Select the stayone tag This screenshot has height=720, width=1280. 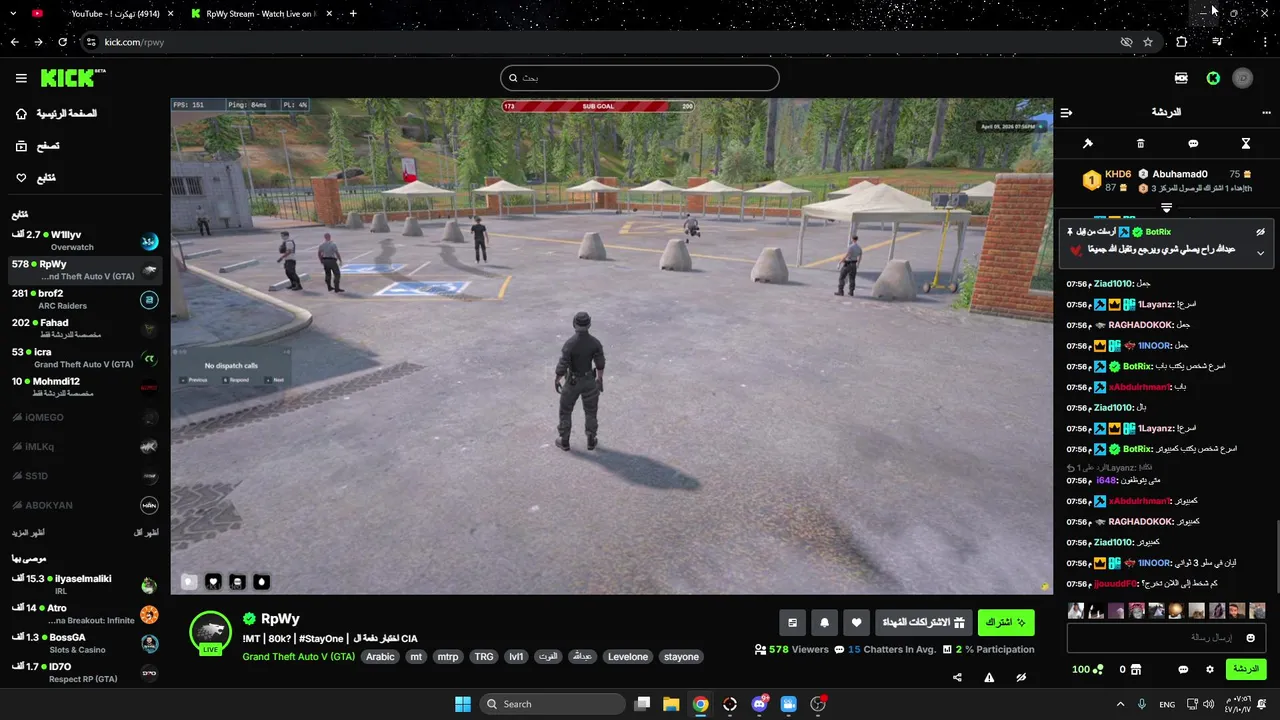681,657
